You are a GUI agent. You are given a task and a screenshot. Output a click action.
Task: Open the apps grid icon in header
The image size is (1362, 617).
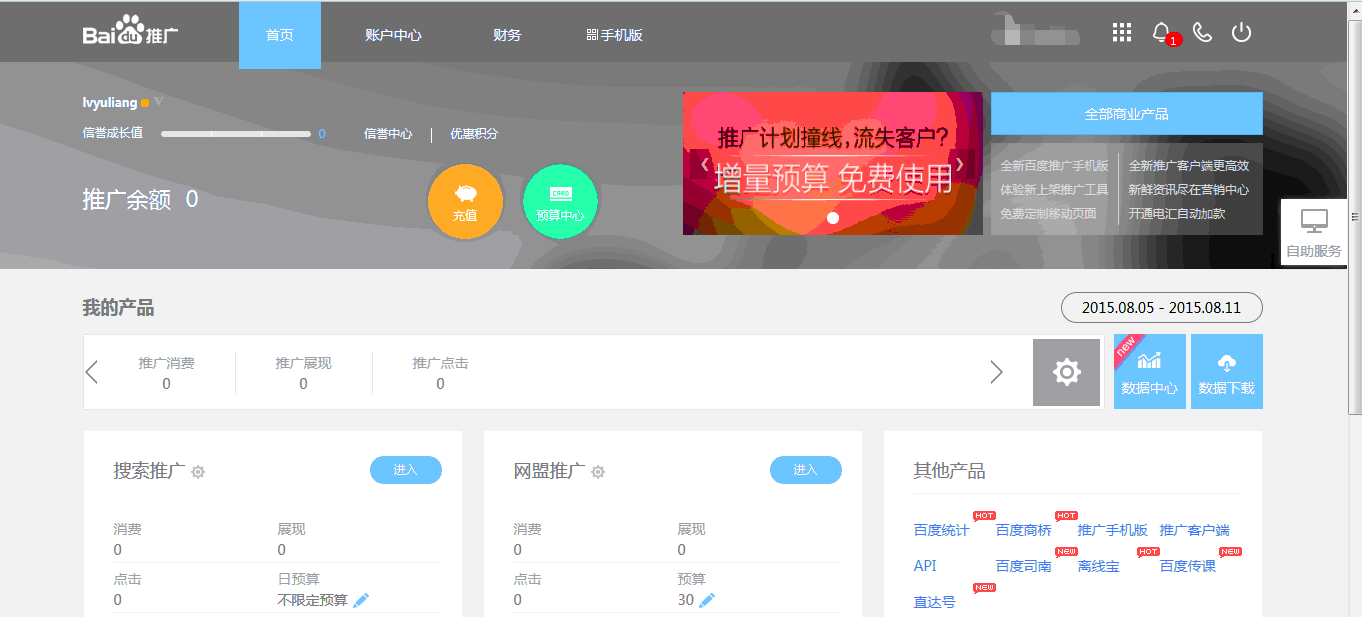(x=1121, y=33)
